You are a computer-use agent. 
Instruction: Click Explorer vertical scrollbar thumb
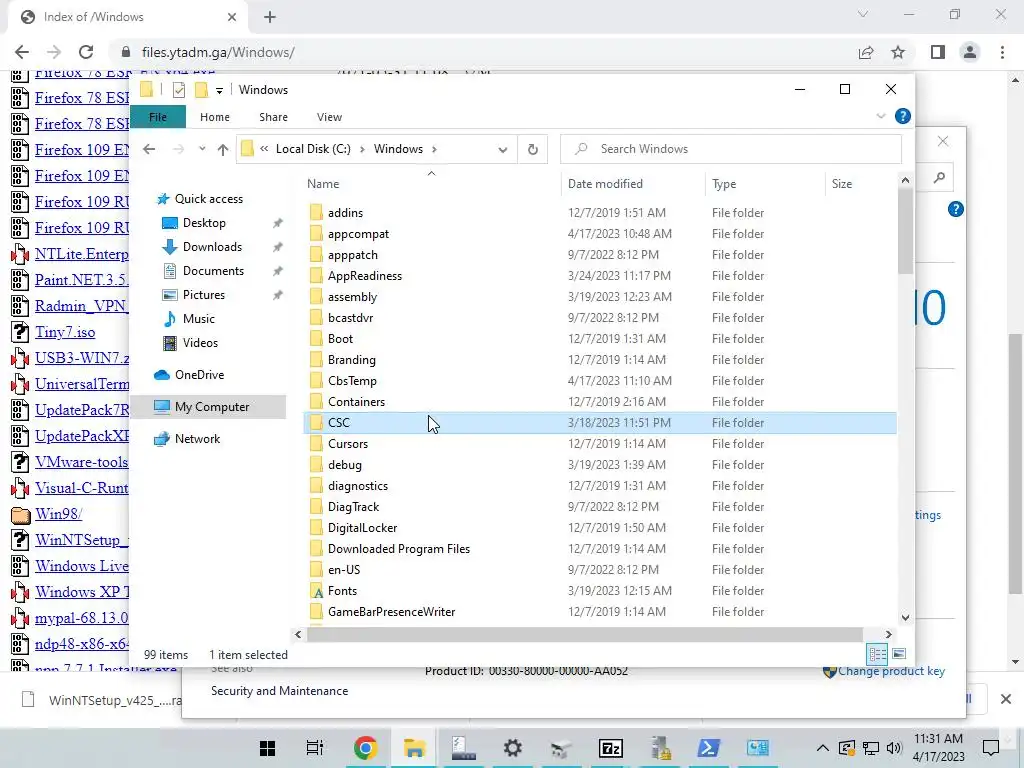[x=905, y=232]
